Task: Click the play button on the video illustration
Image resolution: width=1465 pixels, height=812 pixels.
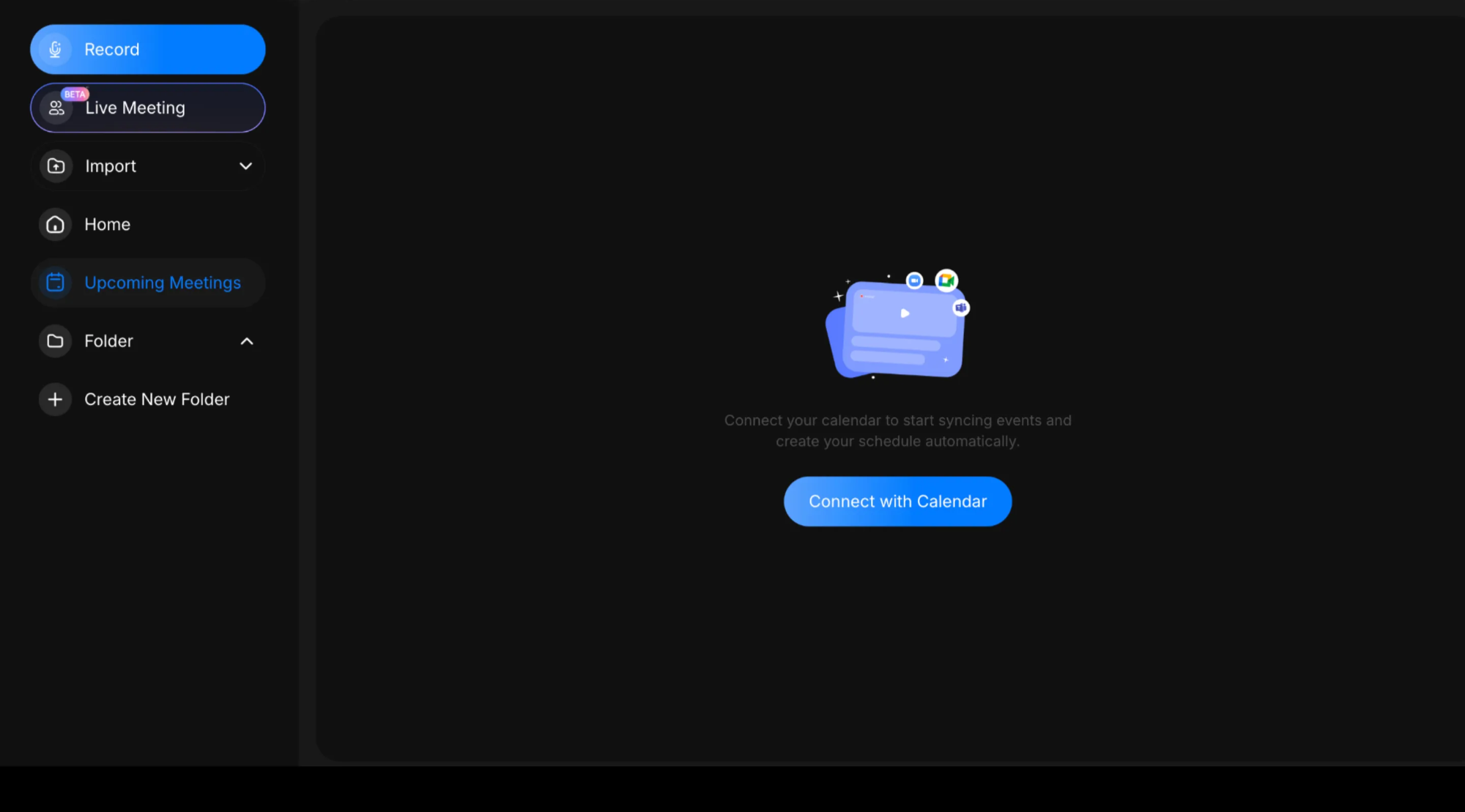Action: point(904,313)
